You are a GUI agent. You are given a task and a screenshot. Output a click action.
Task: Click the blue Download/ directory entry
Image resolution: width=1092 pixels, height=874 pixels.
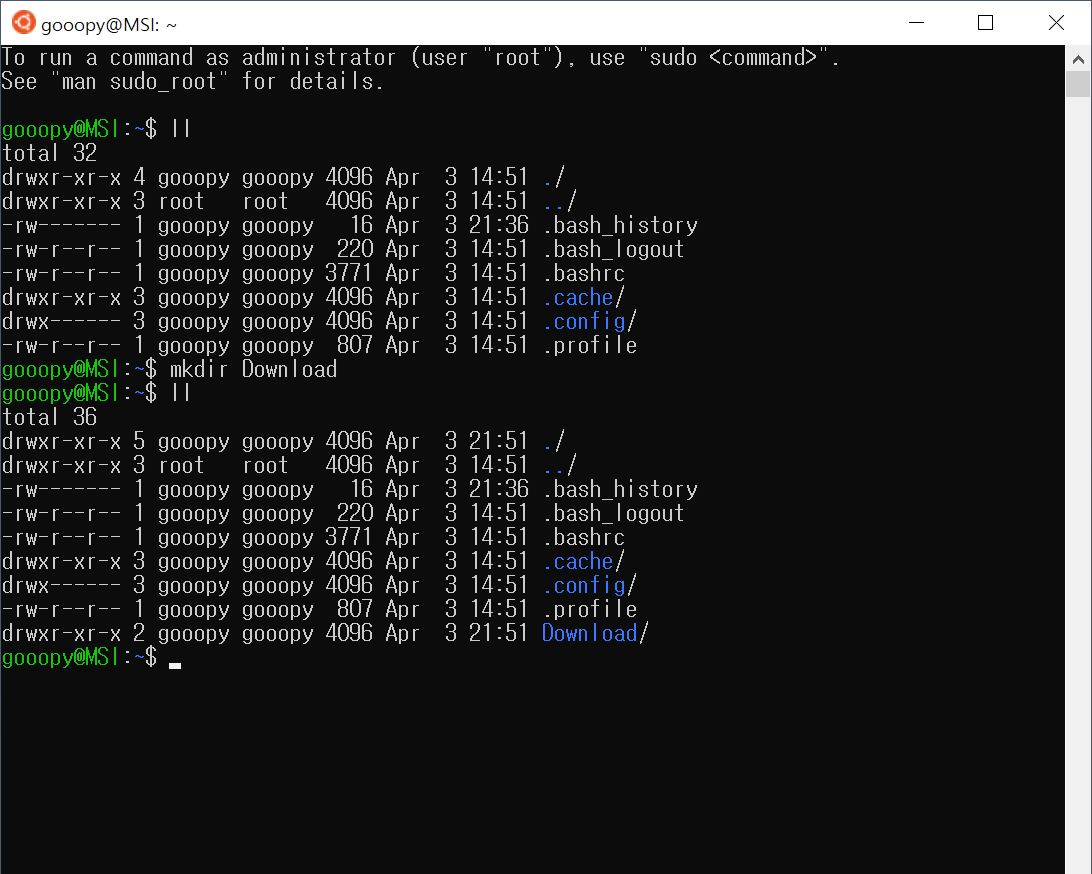595,633
